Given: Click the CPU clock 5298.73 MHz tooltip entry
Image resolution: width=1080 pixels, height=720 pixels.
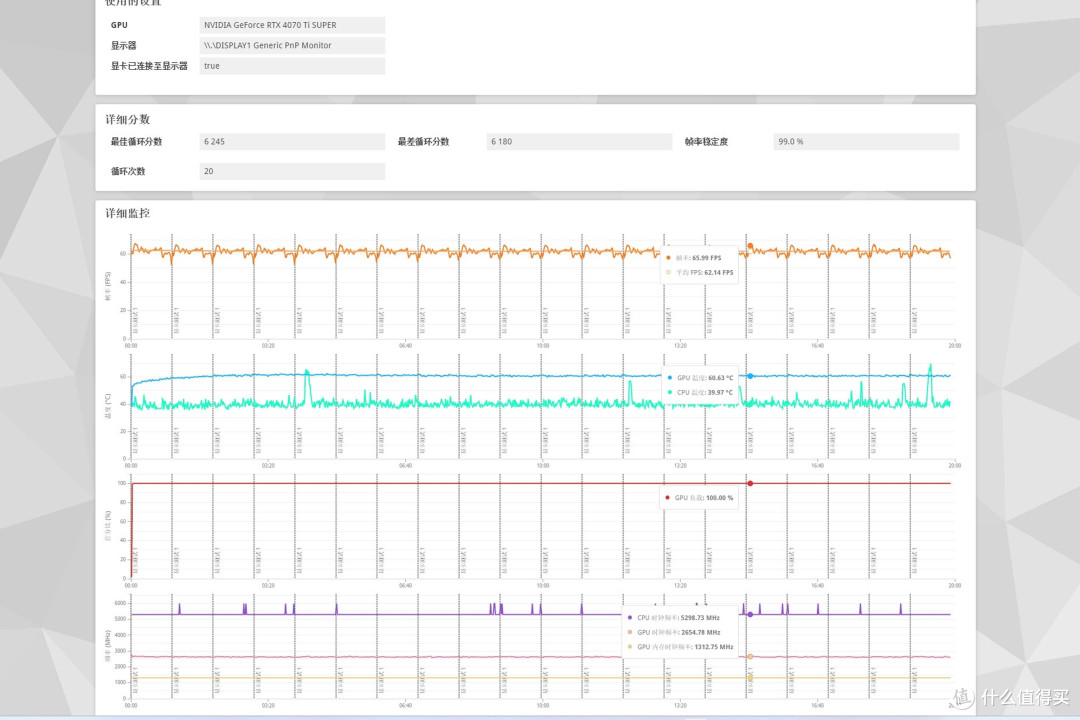Looking at the screenshot, I should (674, 617).
